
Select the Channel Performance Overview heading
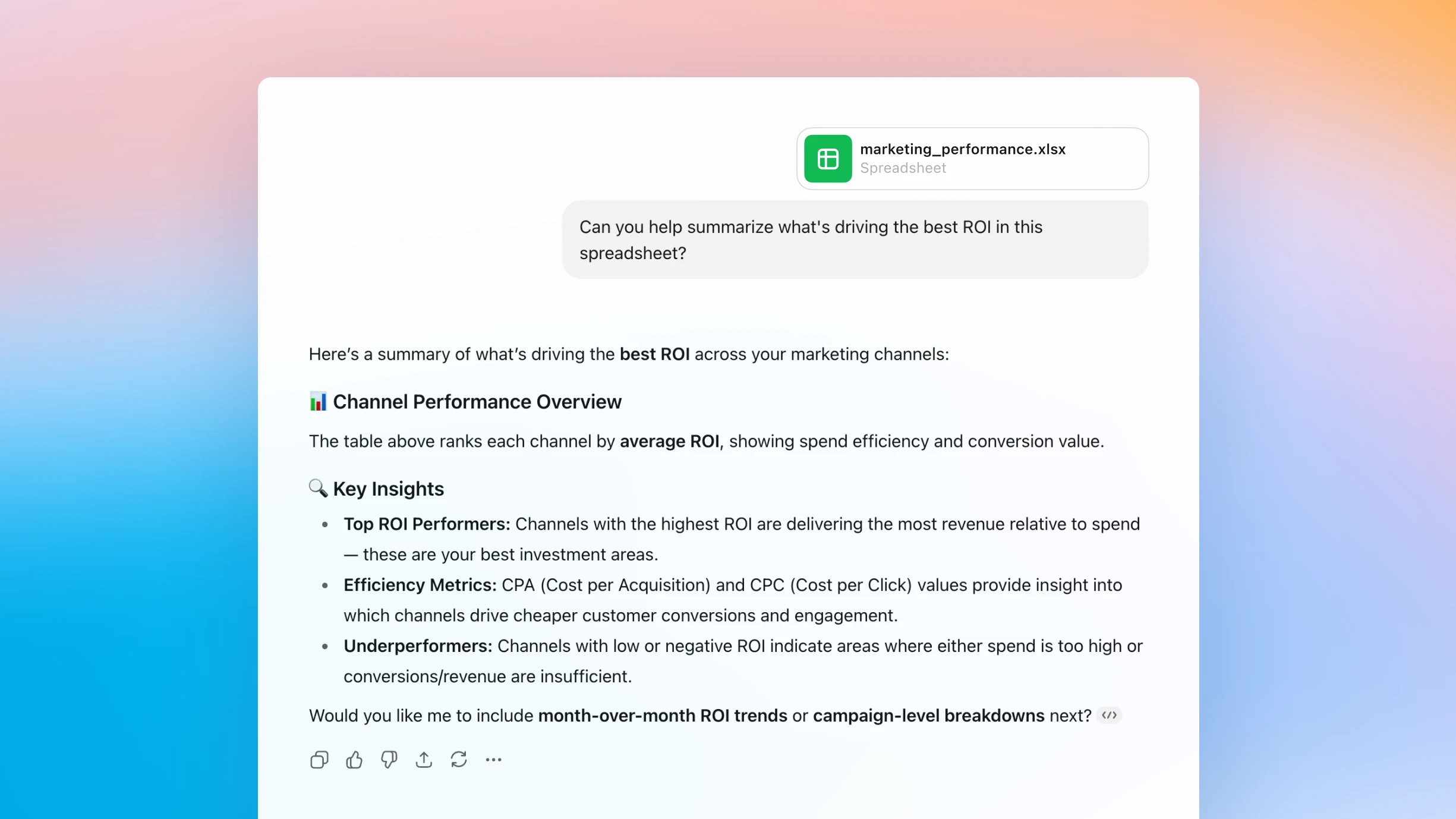pyautogui.click(x=477, y=401)
